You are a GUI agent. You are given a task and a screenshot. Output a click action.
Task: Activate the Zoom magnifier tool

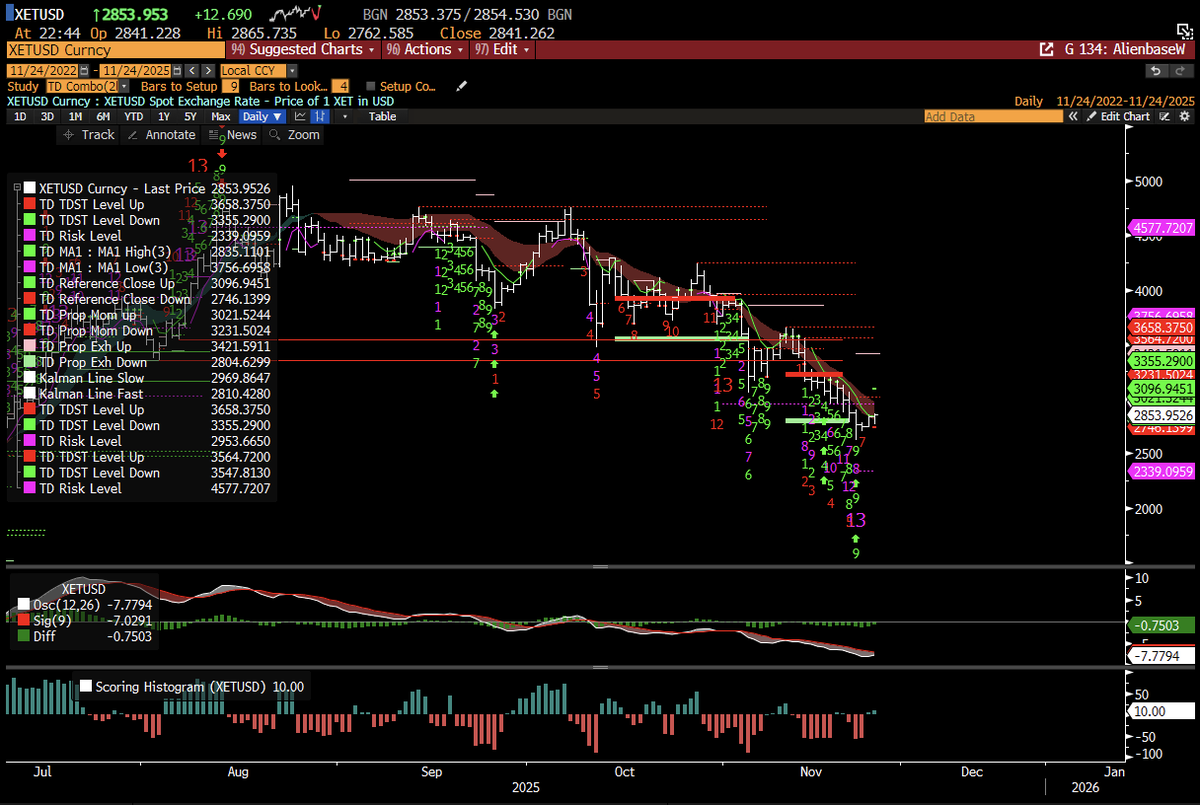point(295,134)
